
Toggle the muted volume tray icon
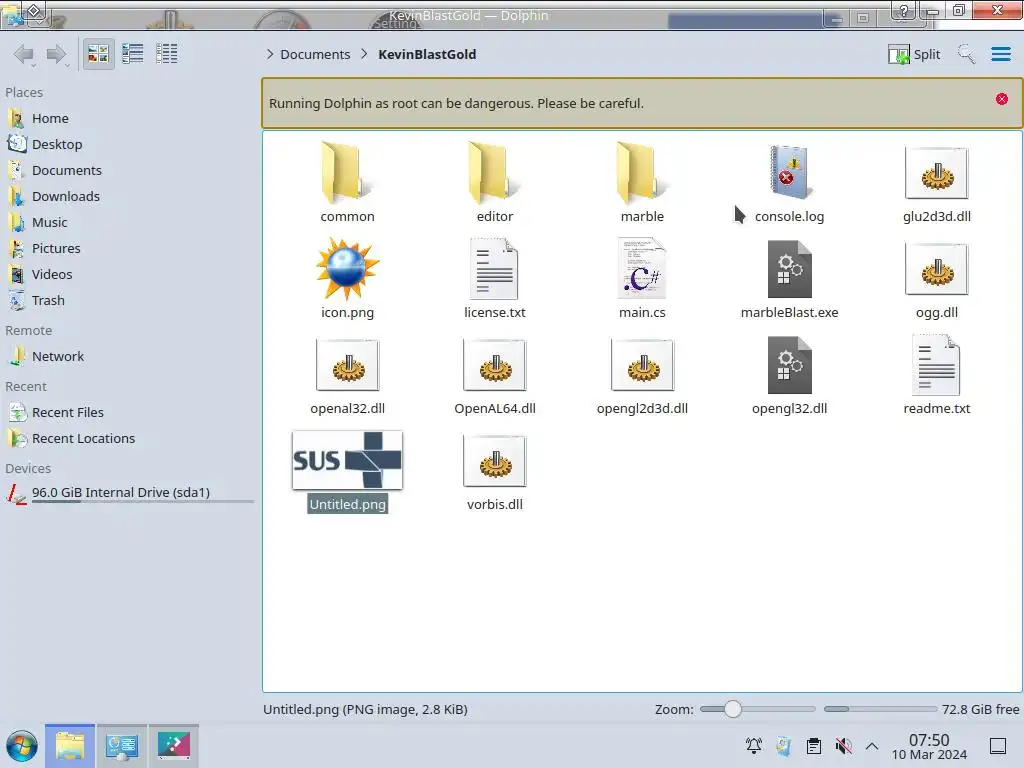pos(843,746)
